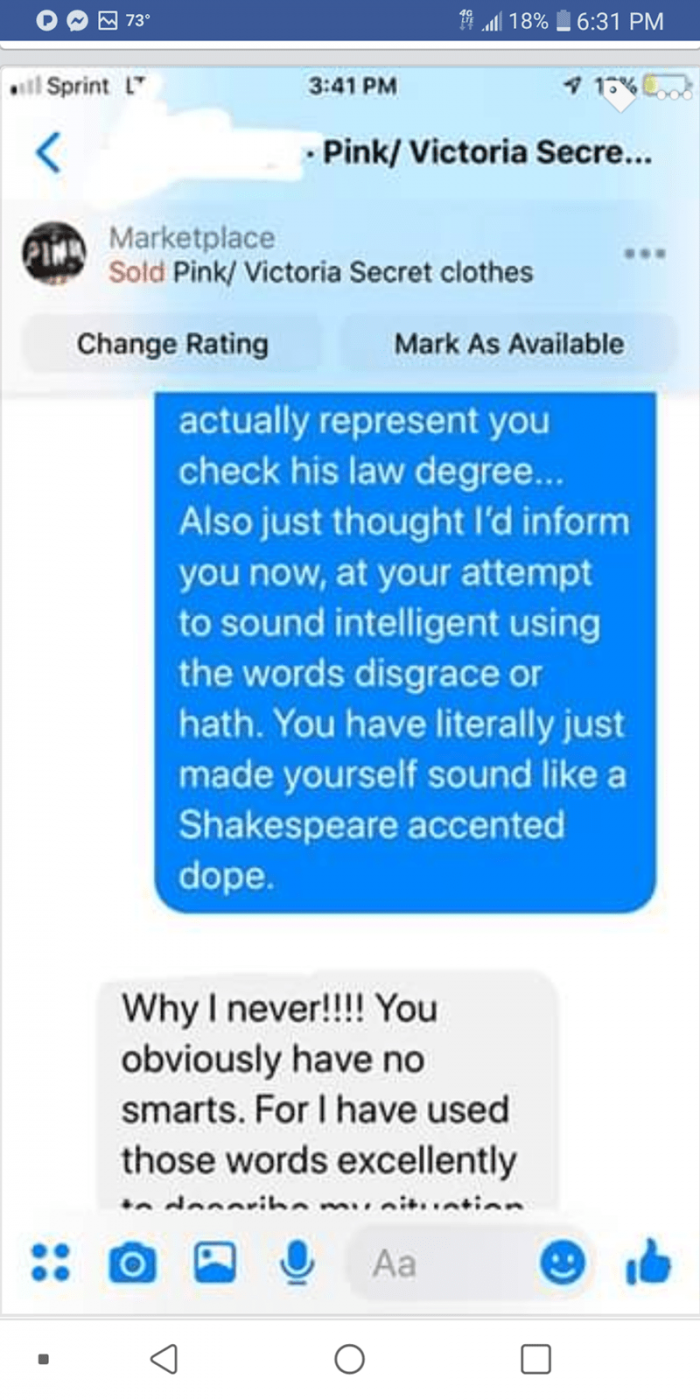700x1400 pixels.
Task: Tap the Messenger notification icon in status bar
Action: click(77, 21)
